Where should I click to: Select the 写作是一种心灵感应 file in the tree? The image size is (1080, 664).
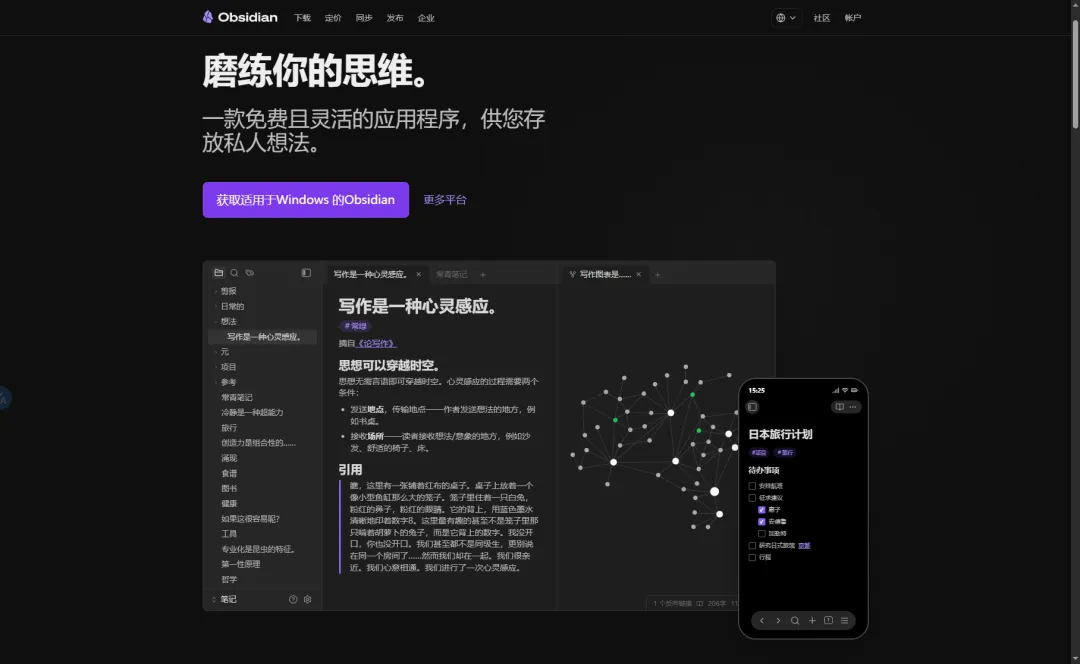(x=262, y=337)
